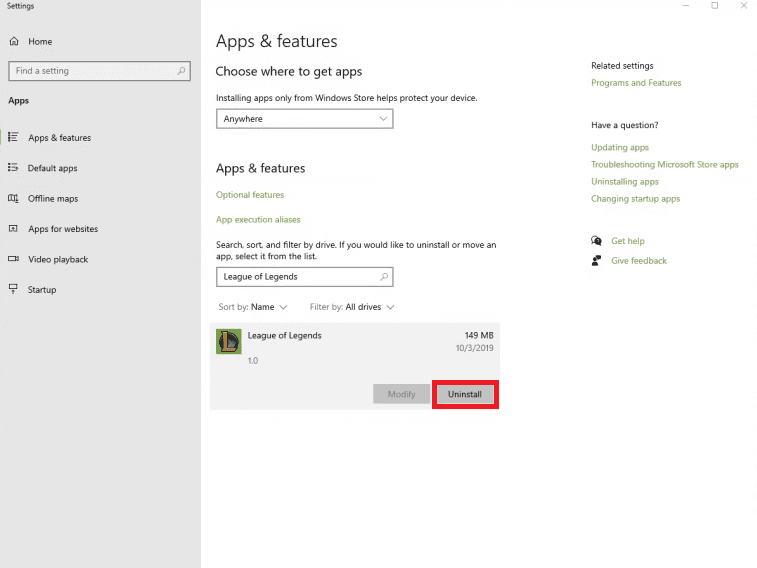
Task: Open Apps for websites section
Action: [63, 229]
